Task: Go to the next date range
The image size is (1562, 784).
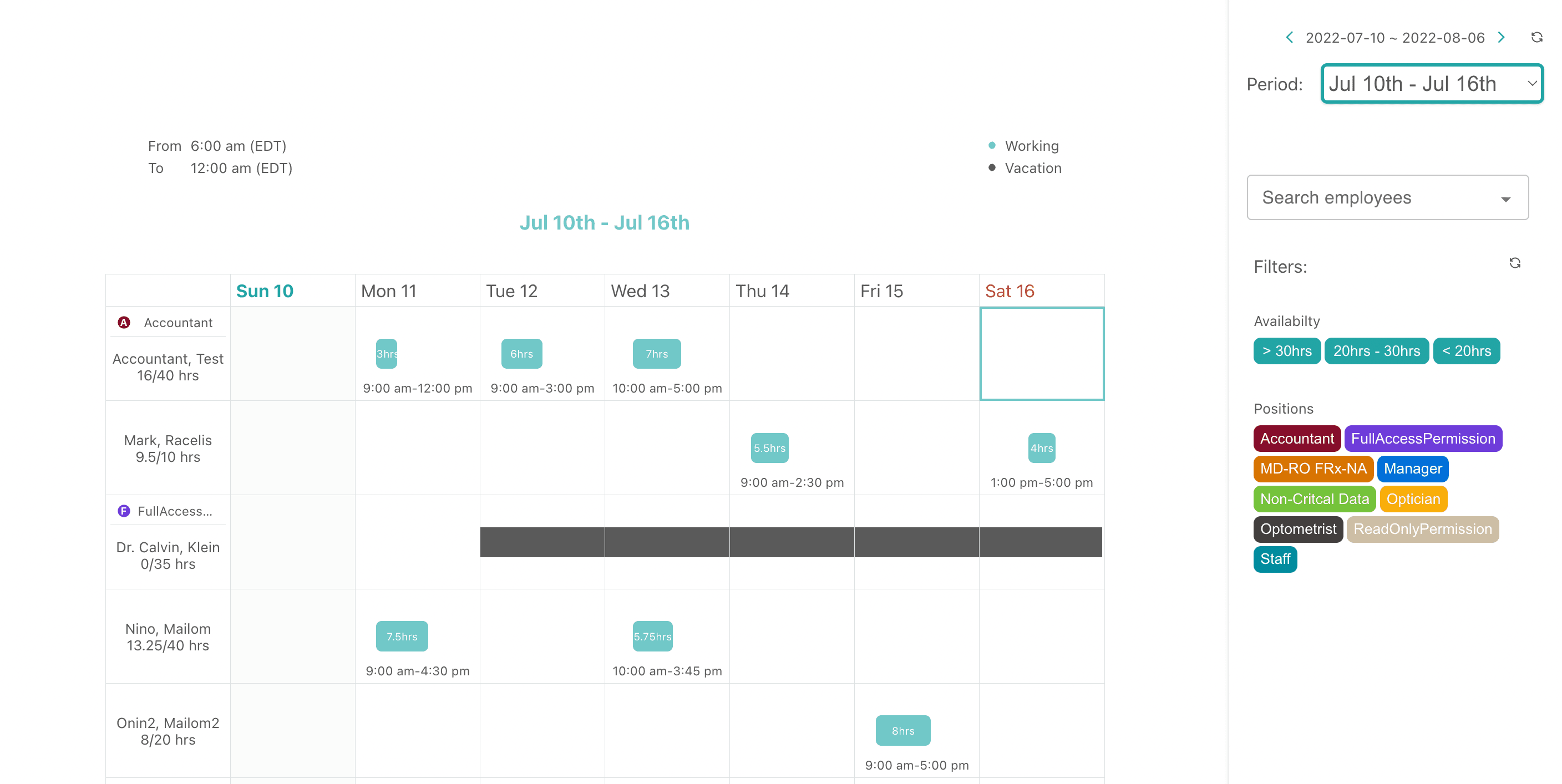Action: click(x=1502, y=38)
